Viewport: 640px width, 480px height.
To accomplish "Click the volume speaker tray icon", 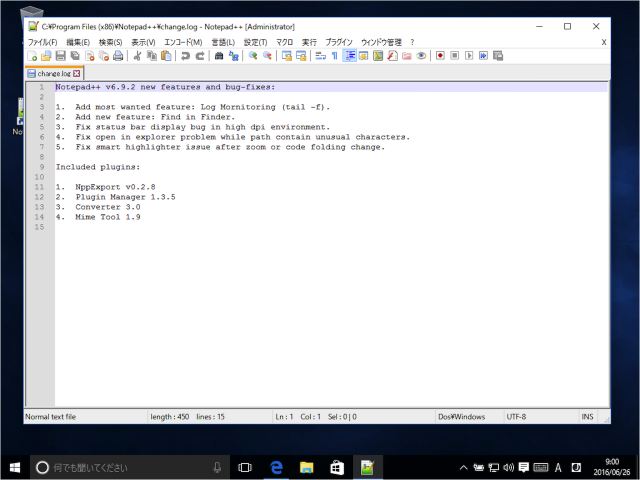I will (x=508, y=468).
